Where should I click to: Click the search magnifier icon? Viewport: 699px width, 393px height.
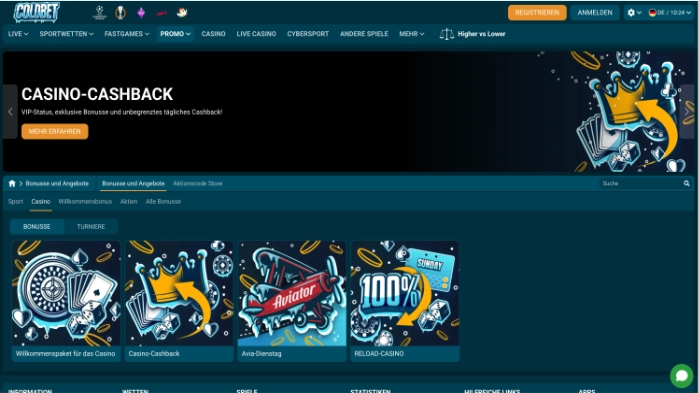[x=687, y=183]
